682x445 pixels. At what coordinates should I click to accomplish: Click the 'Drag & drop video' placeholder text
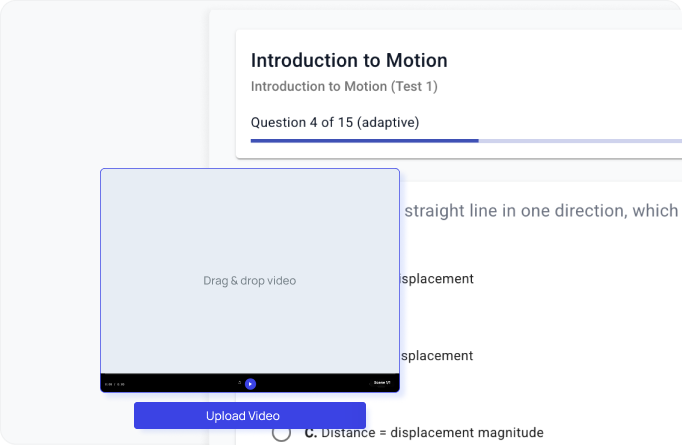pyautogui.click(x=249, y=281)
